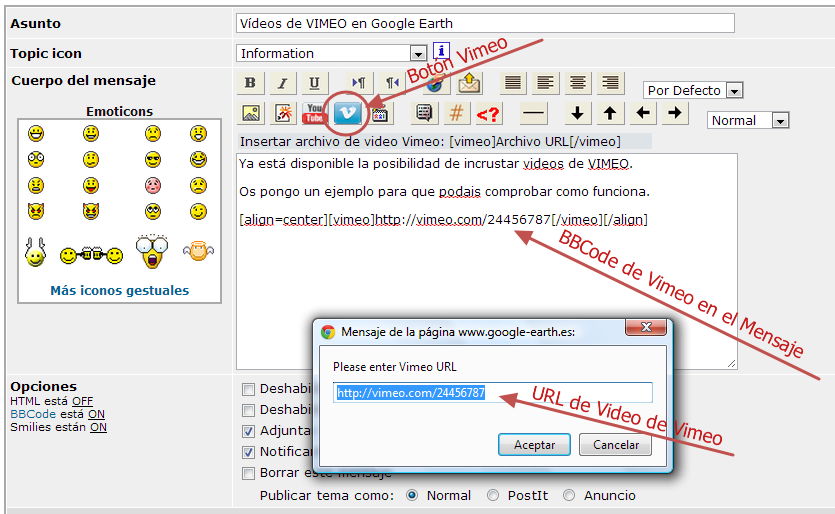Insert a horizontal line
Image resolution: width=835 pixels, height=514 pixels.
coord(534,113)
